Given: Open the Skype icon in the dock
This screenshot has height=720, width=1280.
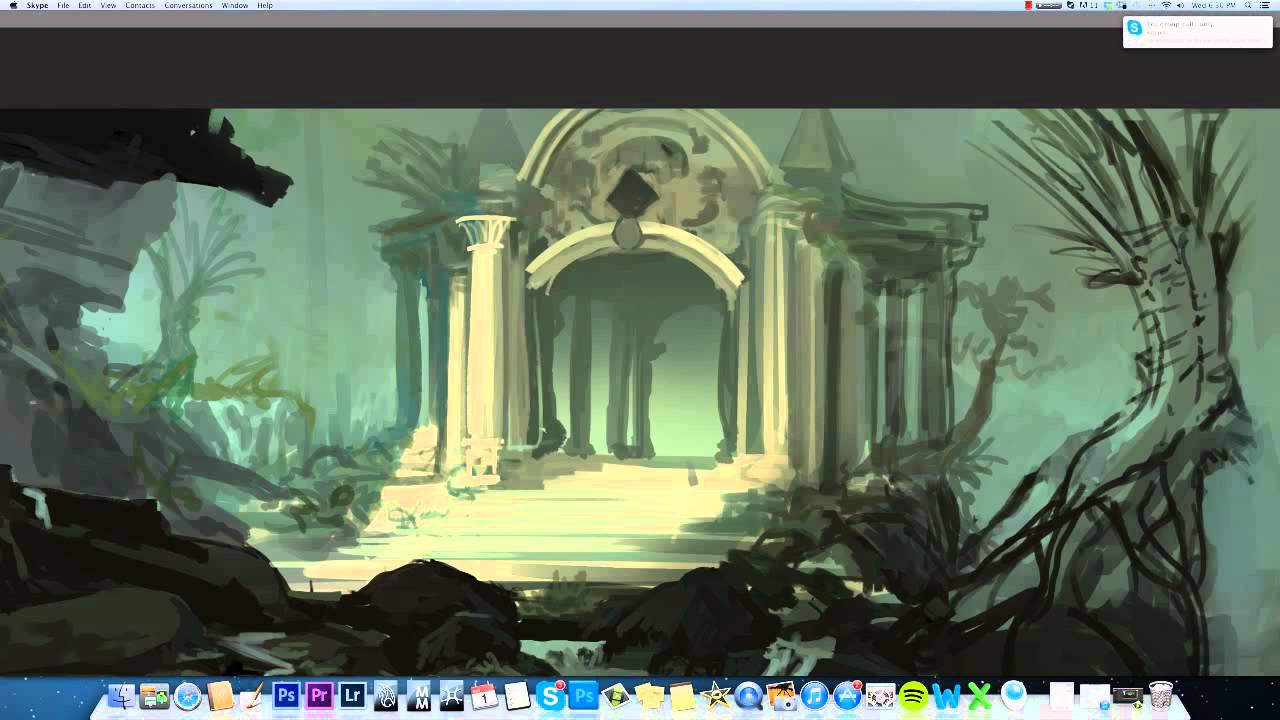Looking at the screenshot, I should pos(550,695).
